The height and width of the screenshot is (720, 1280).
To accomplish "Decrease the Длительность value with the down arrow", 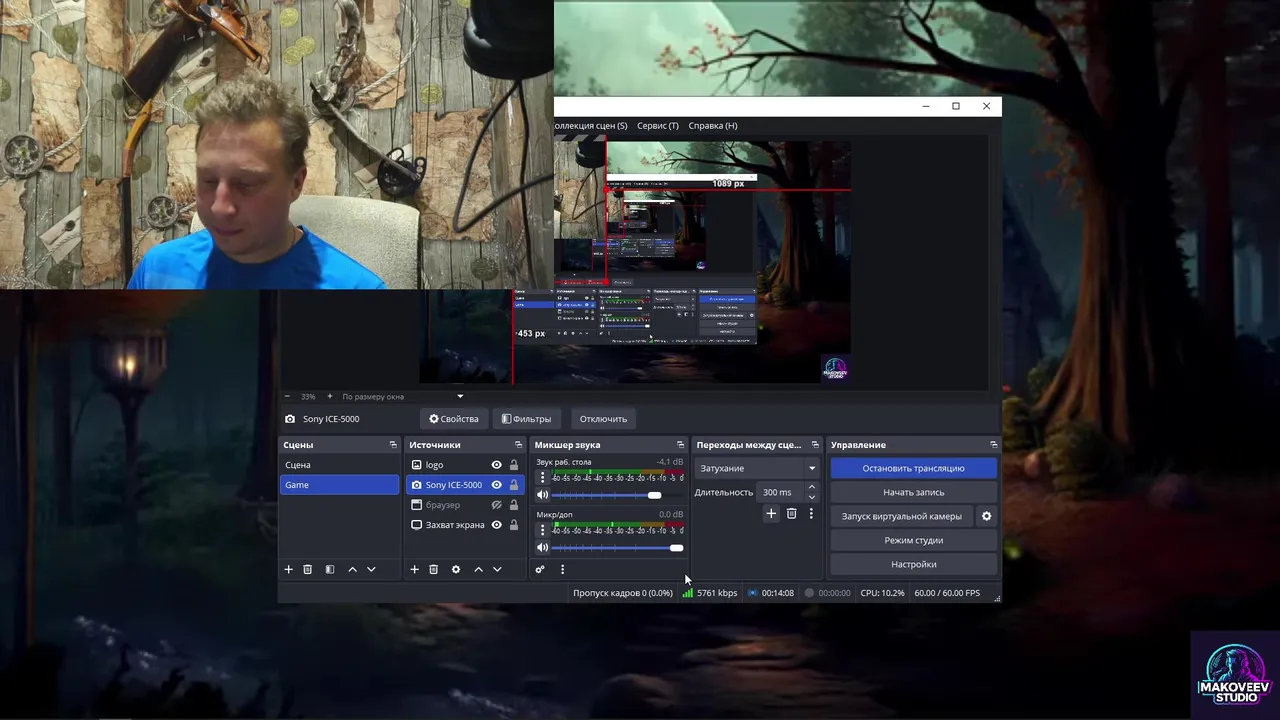I will click(811, 497).
